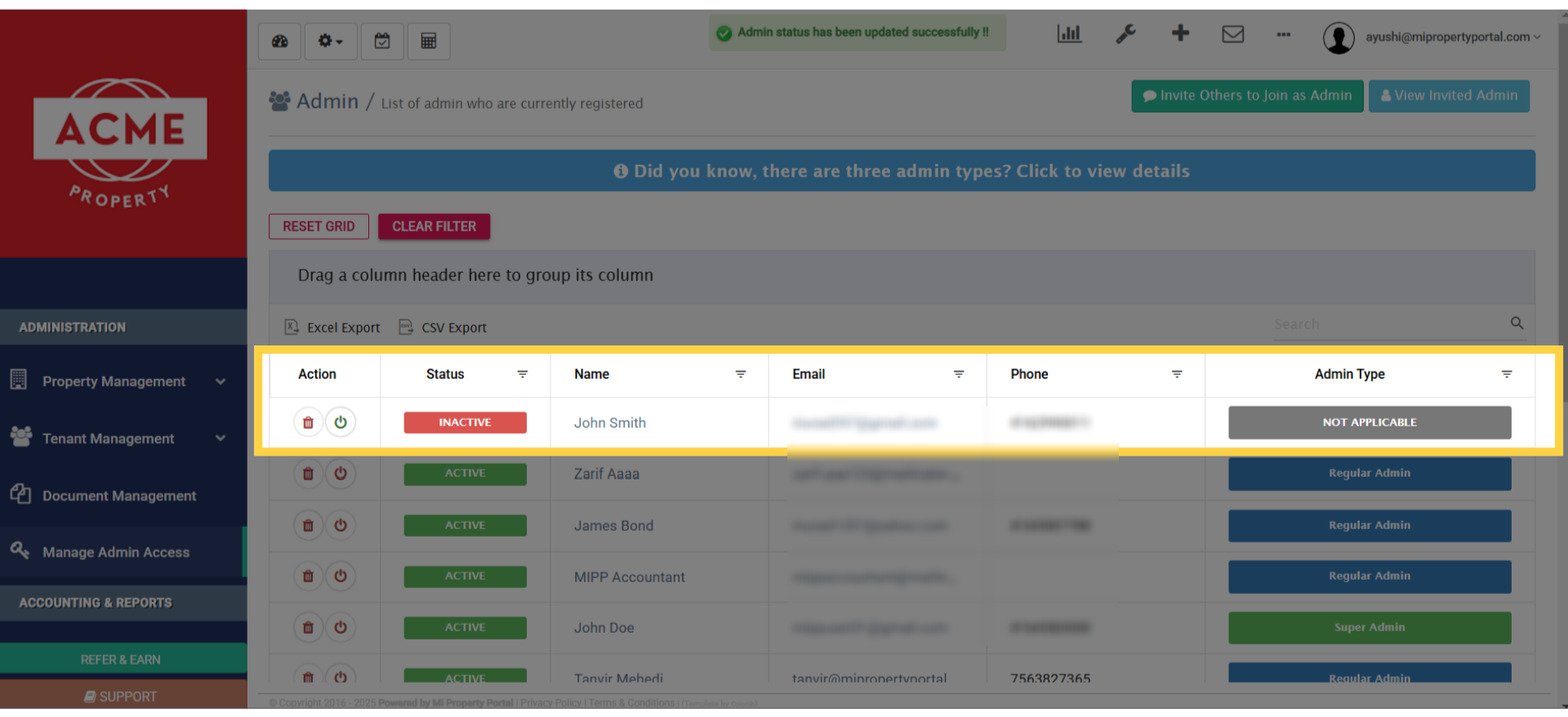Open the calendar toolbar icon

(382, 41)
